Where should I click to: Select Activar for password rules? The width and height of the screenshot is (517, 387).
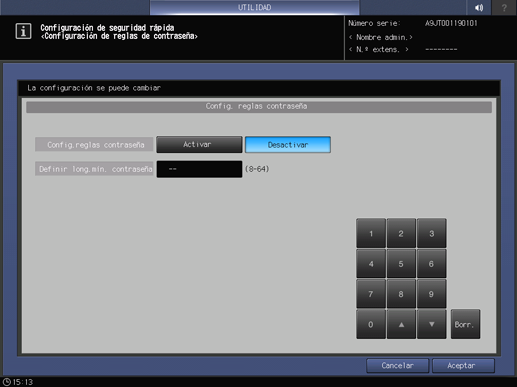click(199, 145)
